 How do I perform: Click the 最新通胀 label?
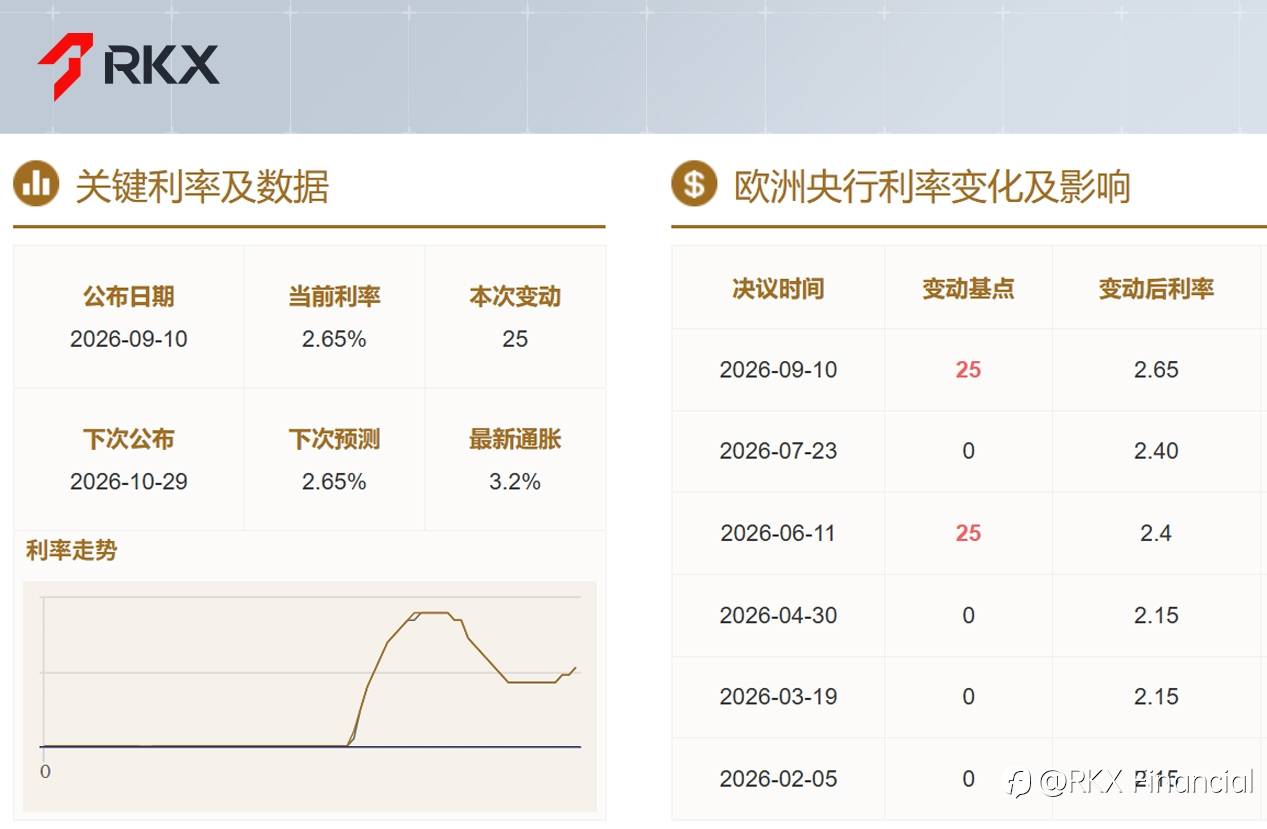515,439
